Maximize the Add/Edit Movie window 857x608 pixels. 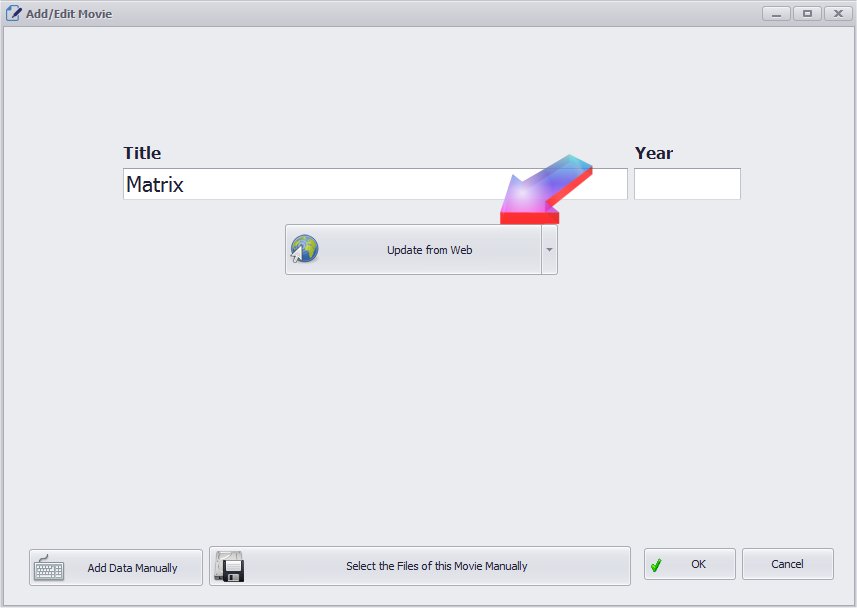[x=807, y=13]
